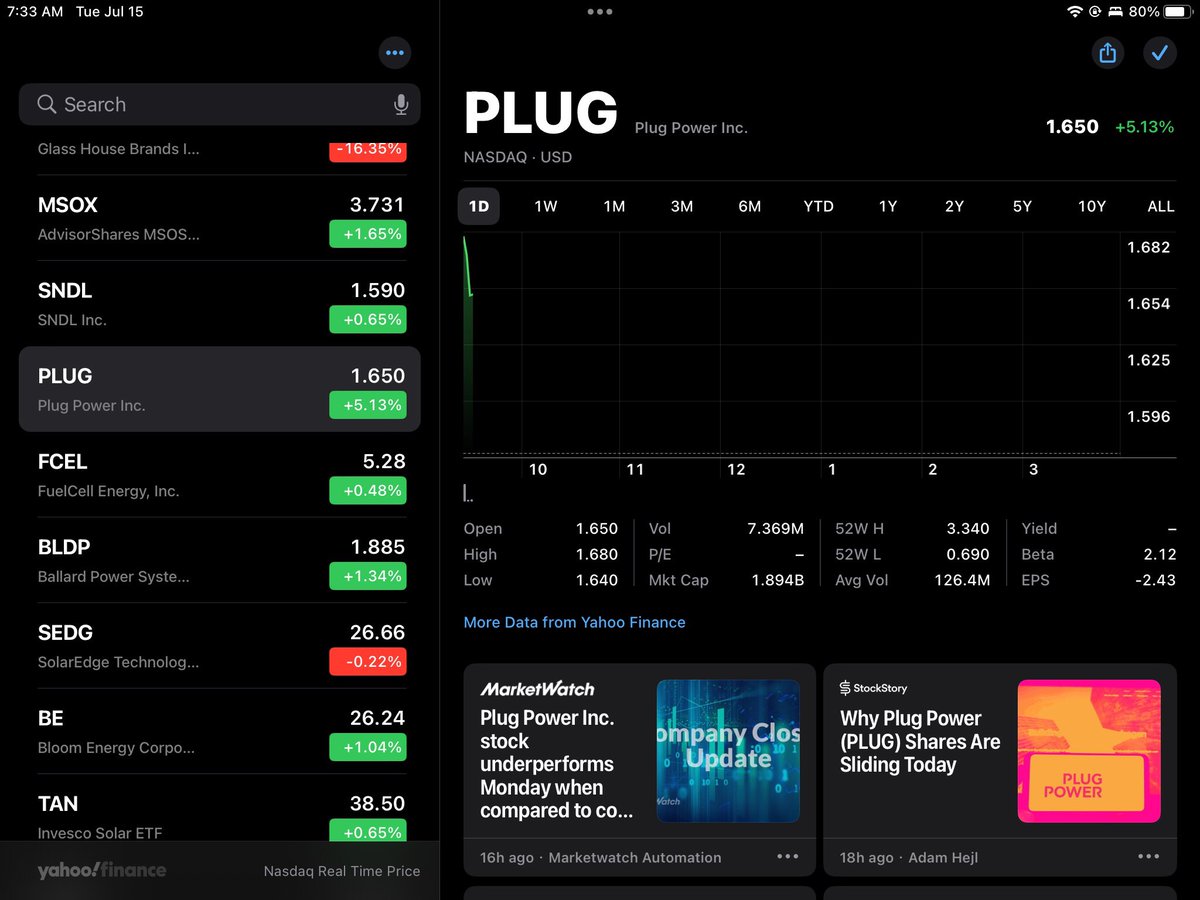
Task: Toggle TAN +0.65% change badge
Action: tap(368, 830)
